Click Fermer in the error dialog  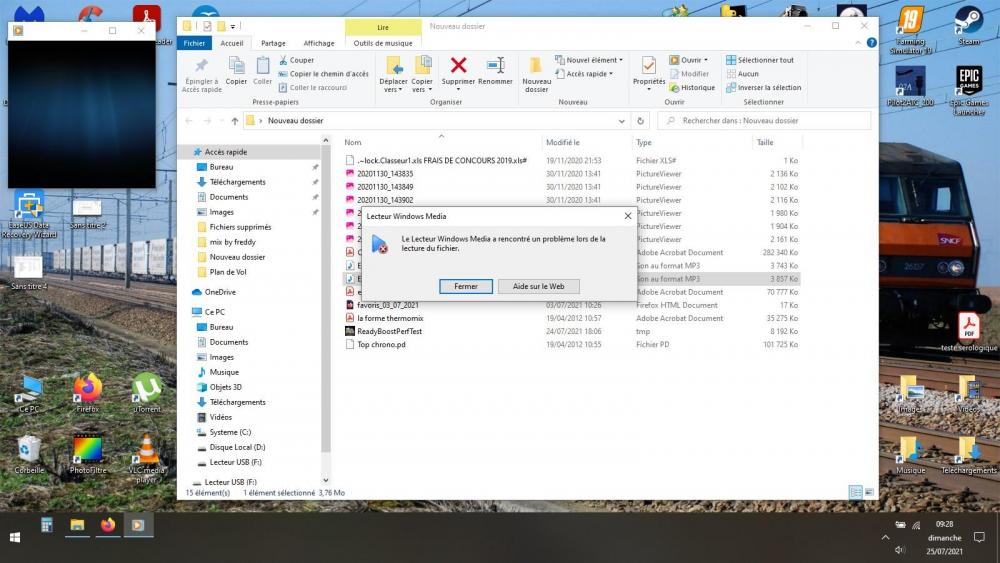(x=466, y=286)
